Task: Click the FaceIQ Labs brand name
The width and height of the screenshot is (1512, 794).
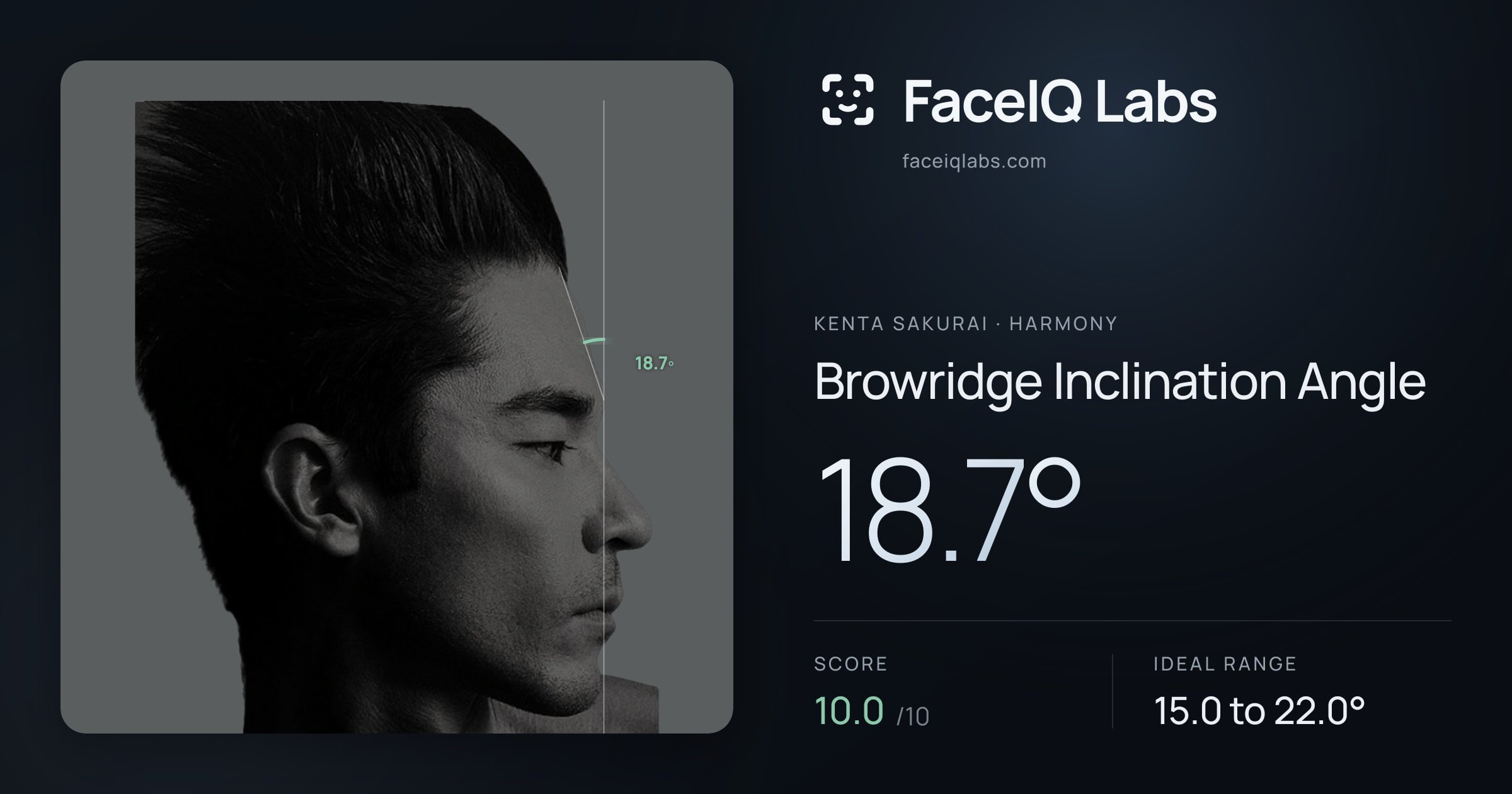Action: point(1060,101)
